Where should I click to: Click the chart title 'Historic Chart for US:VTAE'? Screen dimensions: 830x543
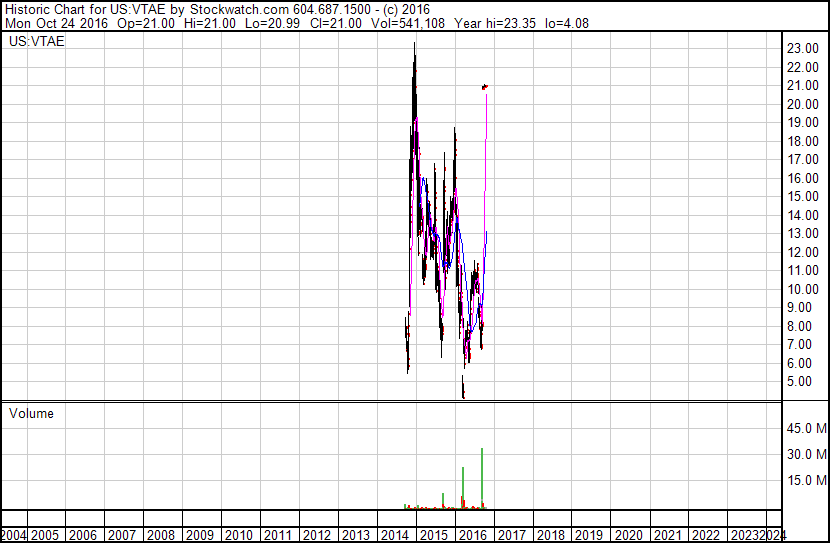point(85,10)
